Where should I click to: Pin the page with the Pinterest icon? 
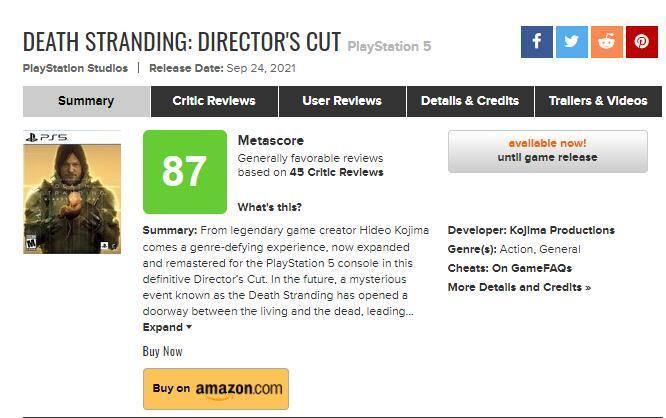(x=642, y=42)
